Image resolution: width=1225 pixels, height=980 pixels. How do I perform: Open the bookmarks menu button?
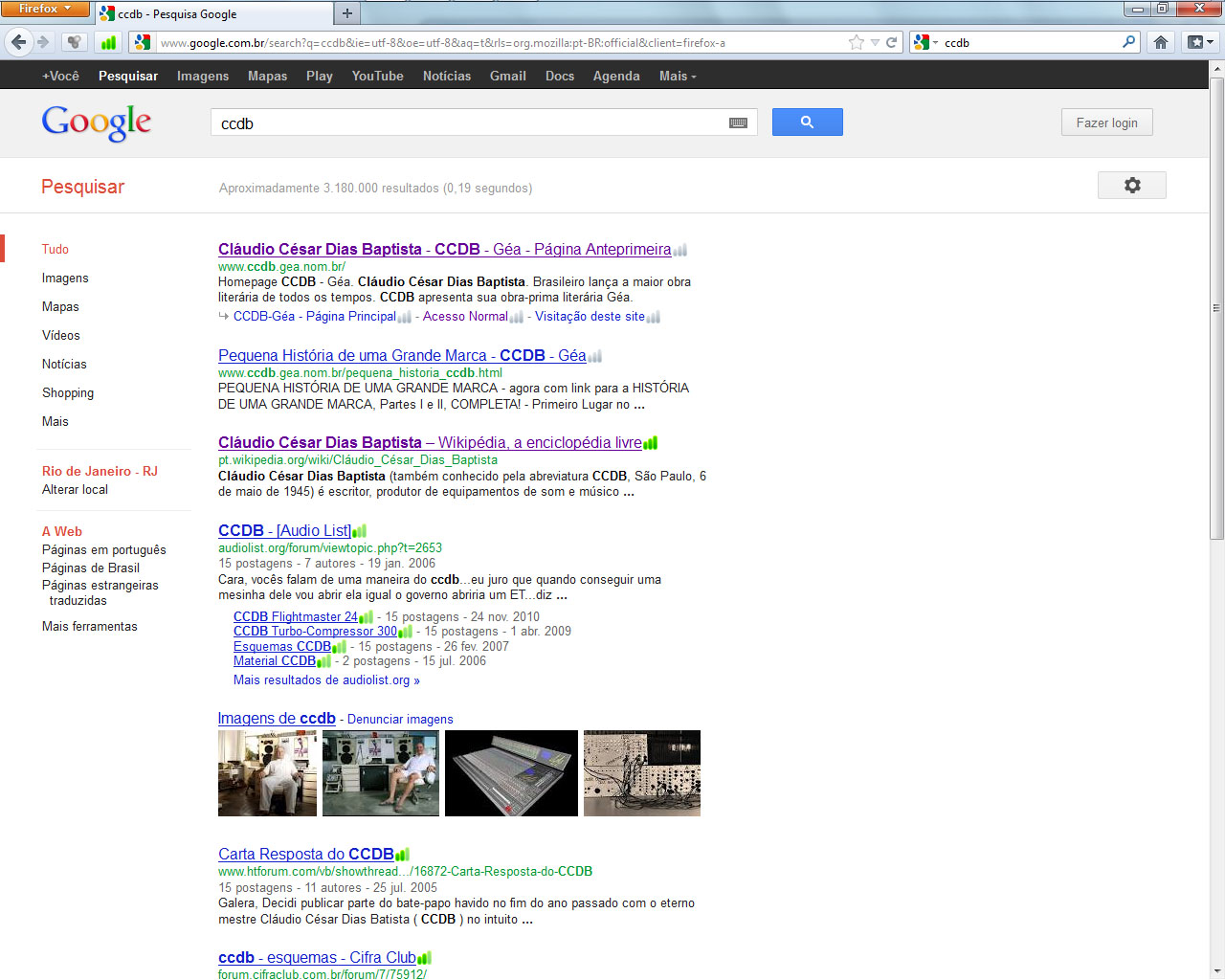click(x=1200, y=42)
